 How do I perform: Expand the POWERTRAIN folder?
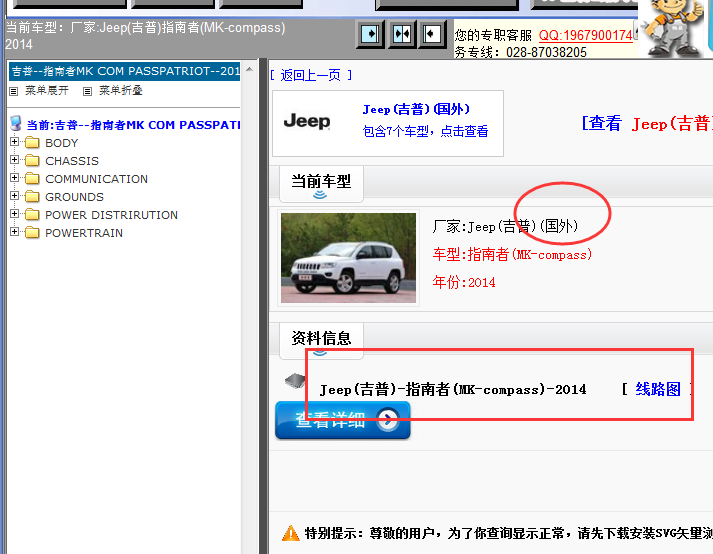[15, 232]
